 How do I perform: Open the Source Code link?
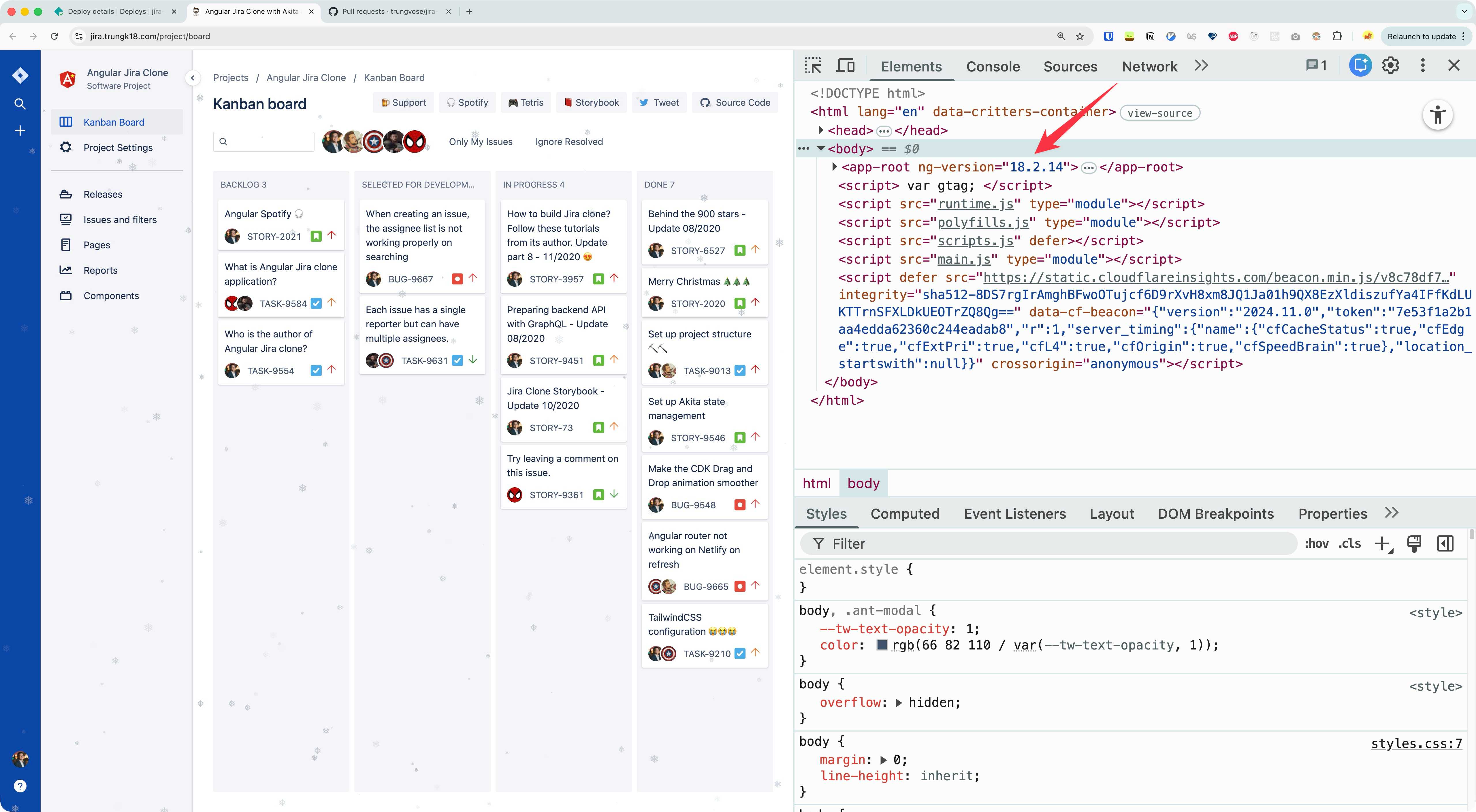pyautogui.click(x=735, y=103)
